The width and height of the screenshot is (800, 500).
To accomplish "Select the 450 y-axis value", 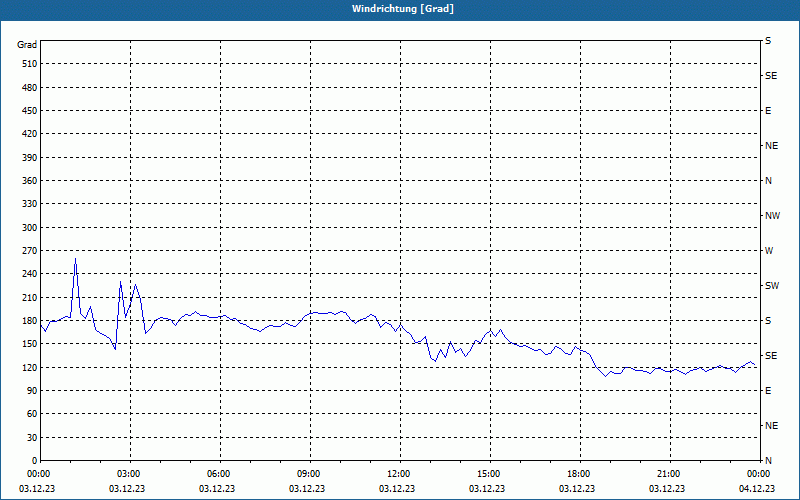I will (30, 111).
